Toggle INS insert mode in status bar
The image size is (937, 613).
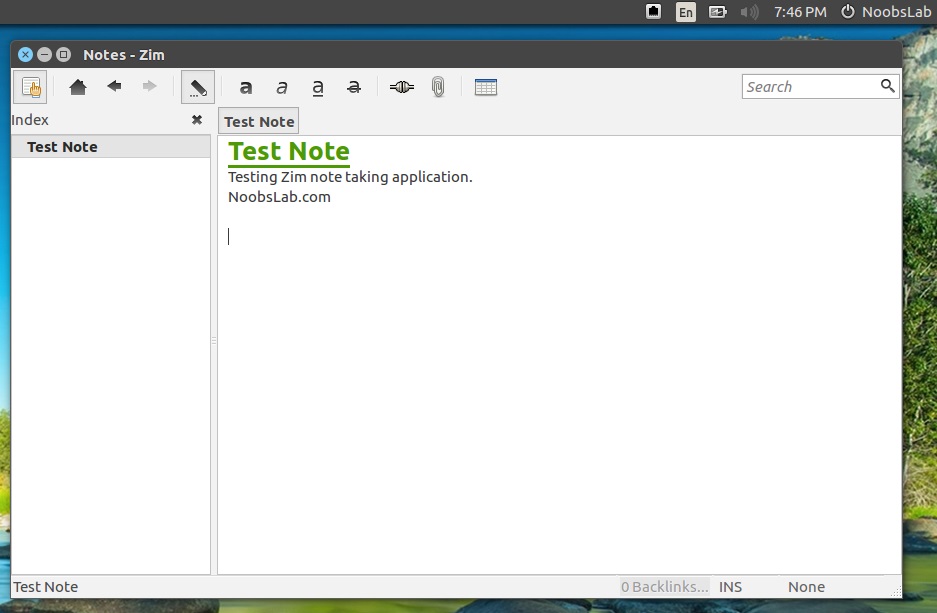tap(730, 587)
